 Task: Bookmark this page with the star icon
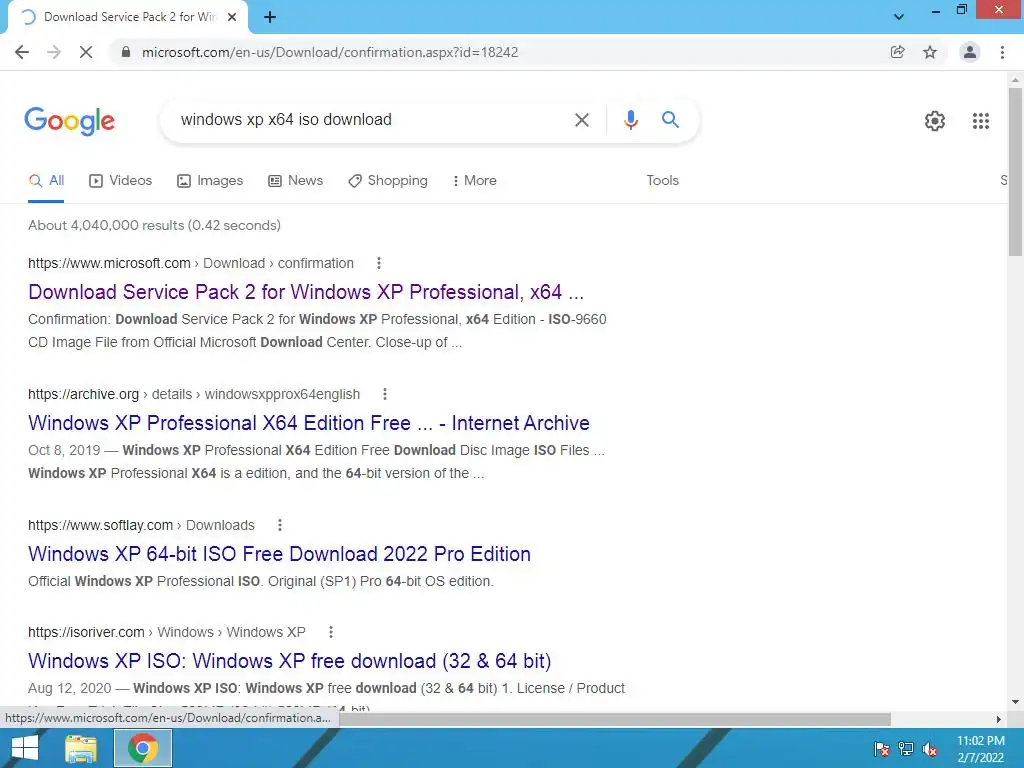[x=930, y=52]
